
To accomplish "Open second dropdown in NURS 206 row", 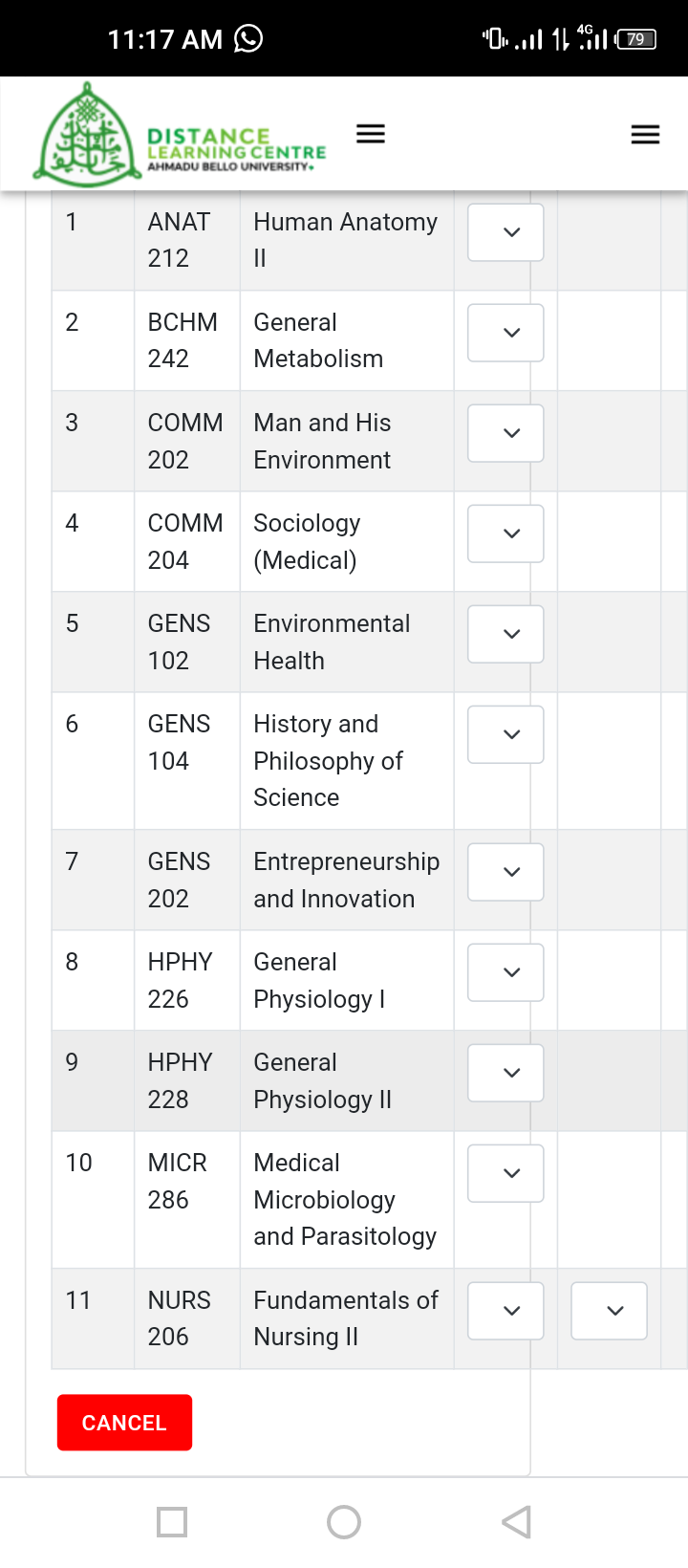I will (609, 1311).
